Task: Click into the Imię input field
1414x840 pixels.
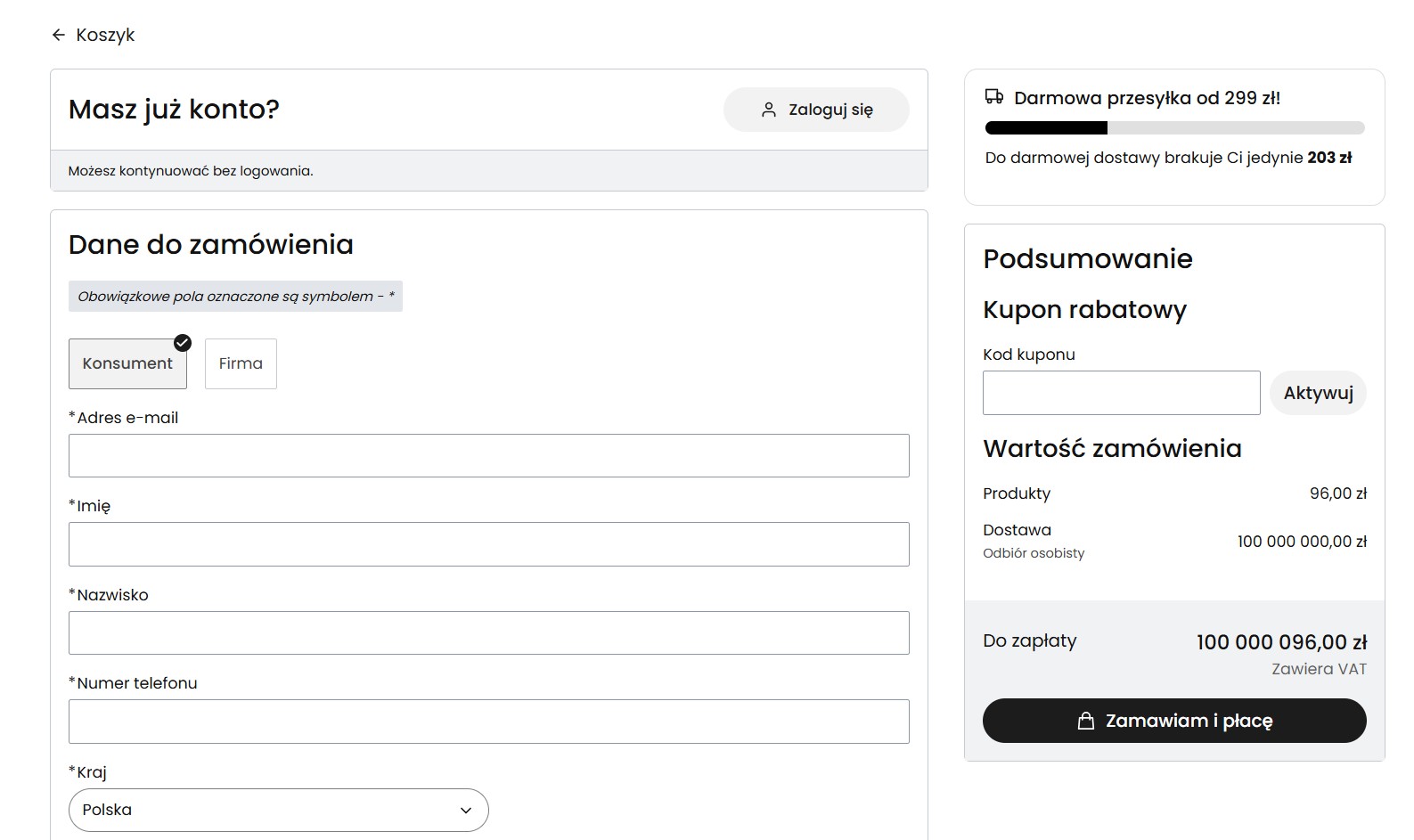Action: [488, 543]
